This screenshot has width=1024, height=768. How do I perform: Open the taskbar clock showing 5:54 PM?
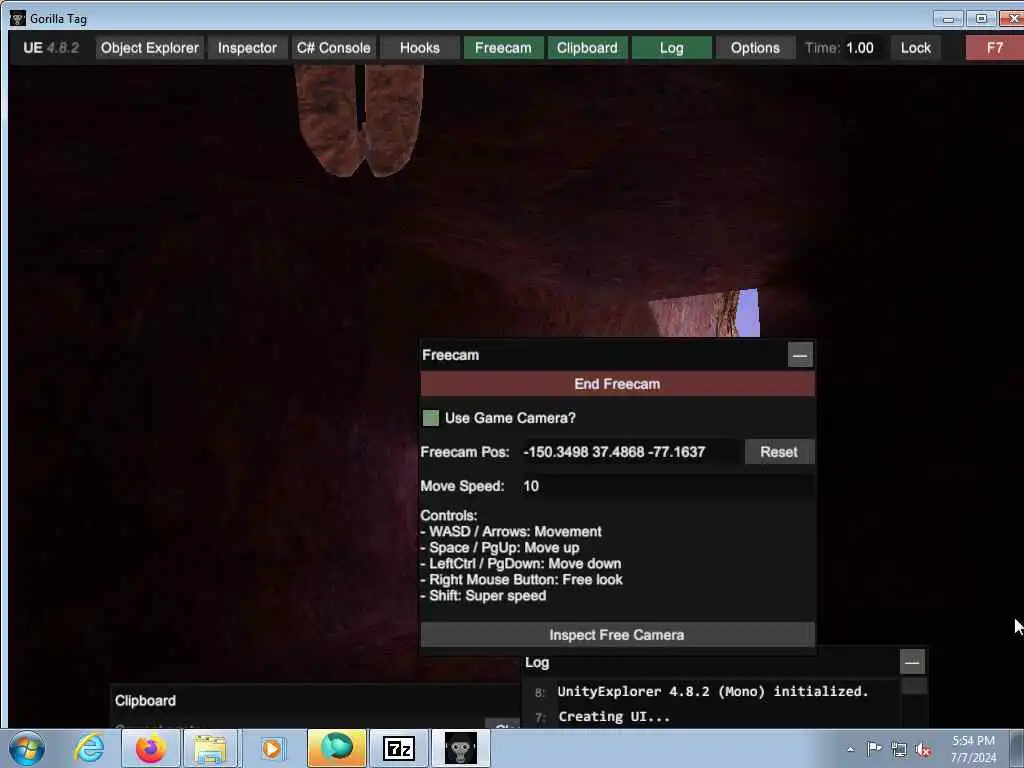pos(973,749)
